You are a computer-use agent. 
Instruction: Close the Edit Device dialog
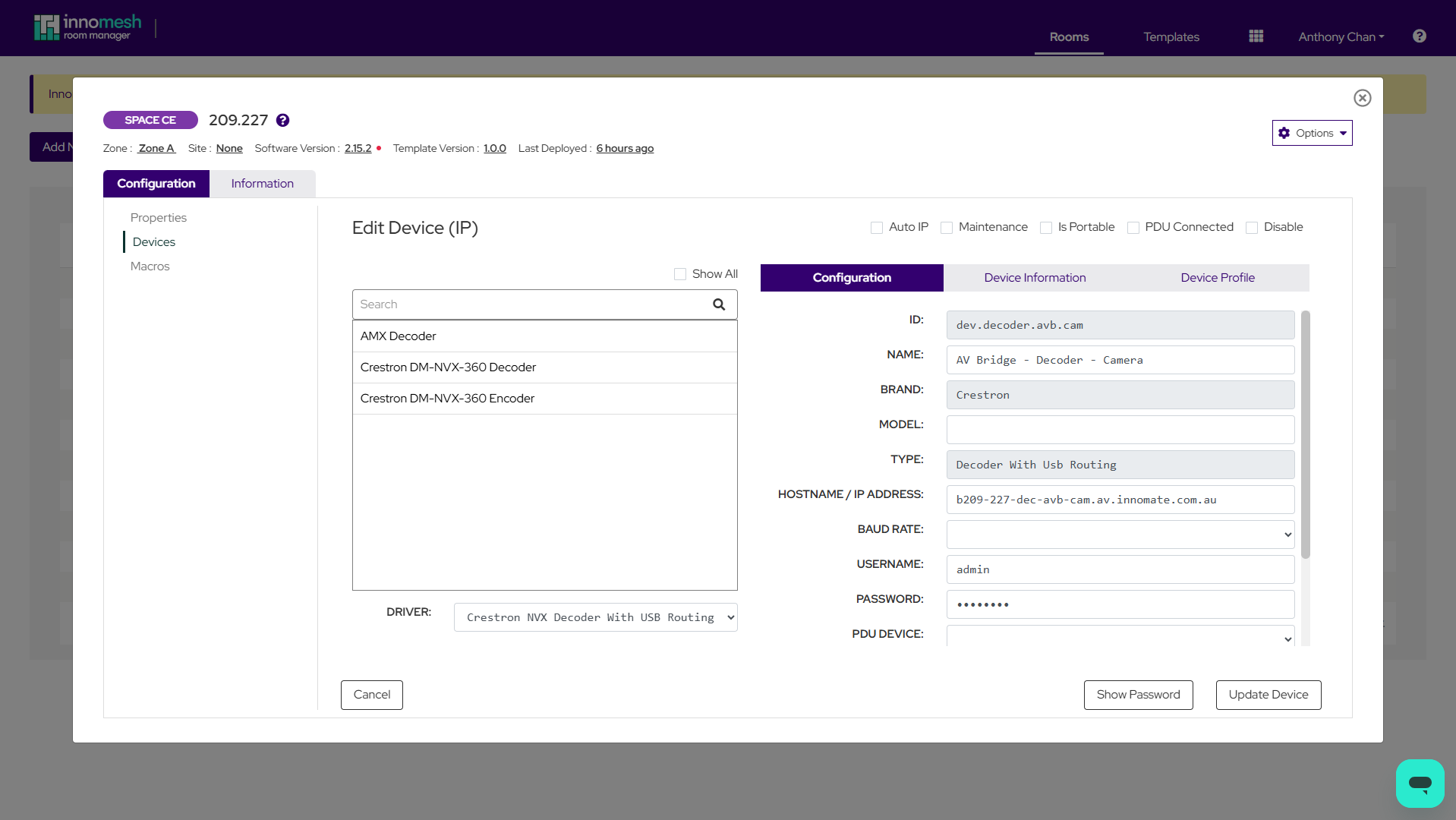pos(1362,98)
